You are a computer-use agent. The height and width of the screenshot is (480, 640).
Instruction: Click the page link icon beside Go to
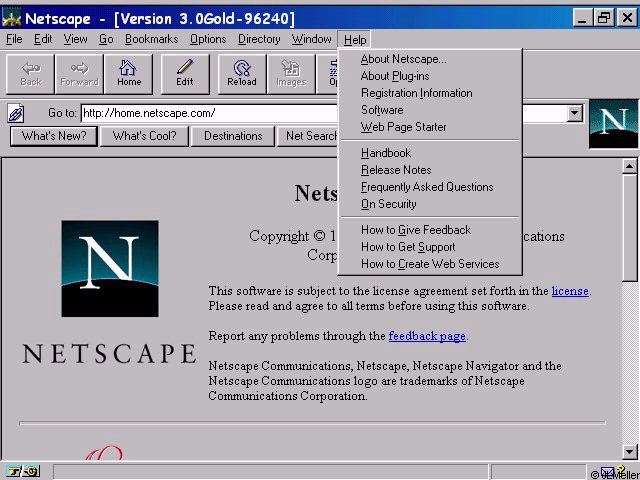tap(16, 113)
